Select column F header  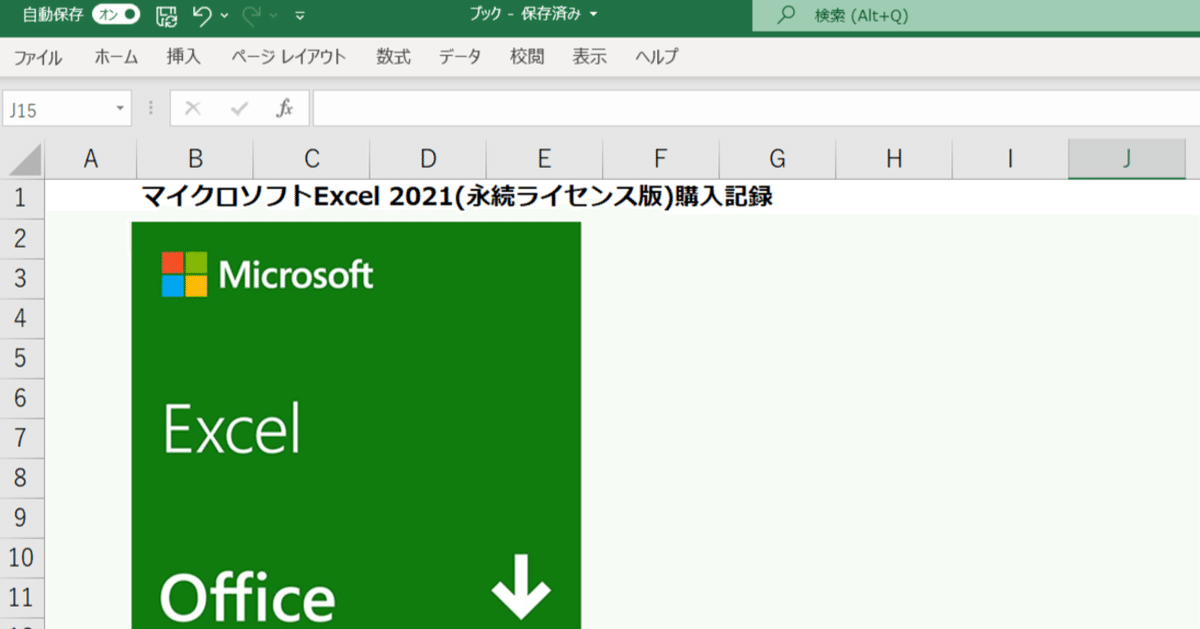(x=660, y=159)
